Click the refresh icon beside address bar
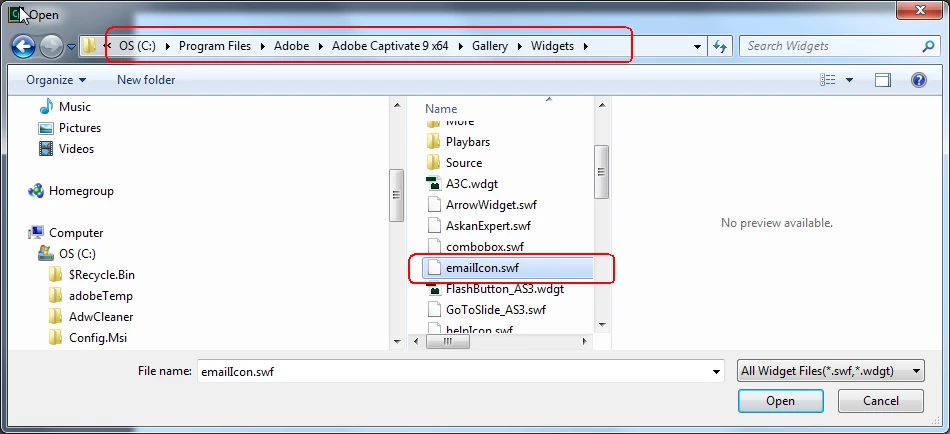 coord(720,46)
